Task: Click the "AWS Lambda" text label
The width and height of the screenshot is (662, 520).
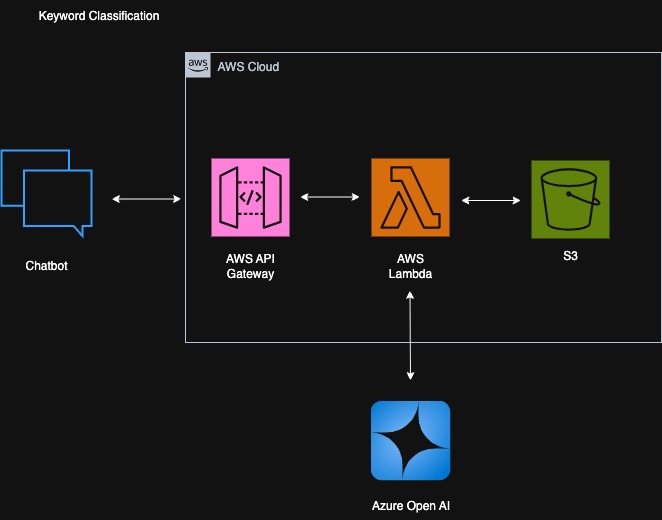Action: point(410,265)
